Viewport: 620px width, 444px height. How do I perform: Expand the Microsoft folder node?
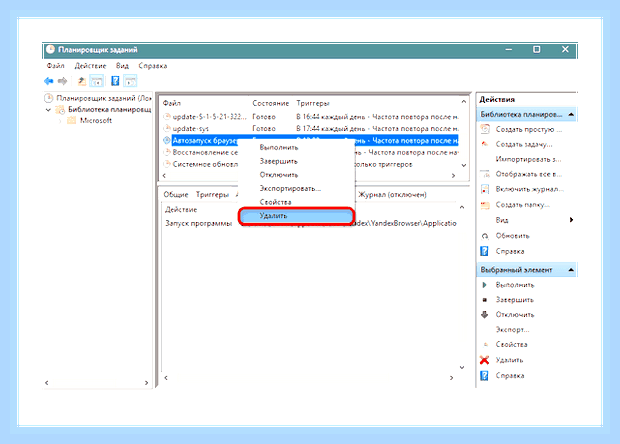click(60, 121)
